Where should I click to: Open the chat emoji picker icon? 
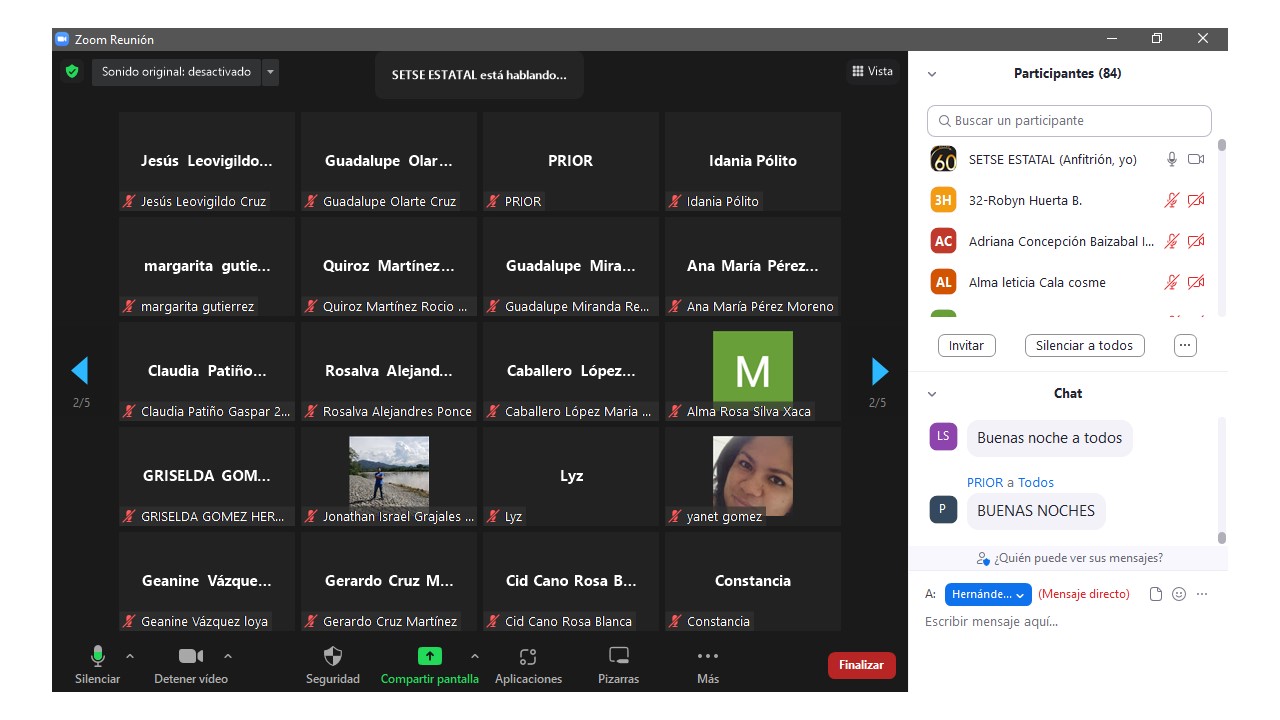pos(1179,594)
